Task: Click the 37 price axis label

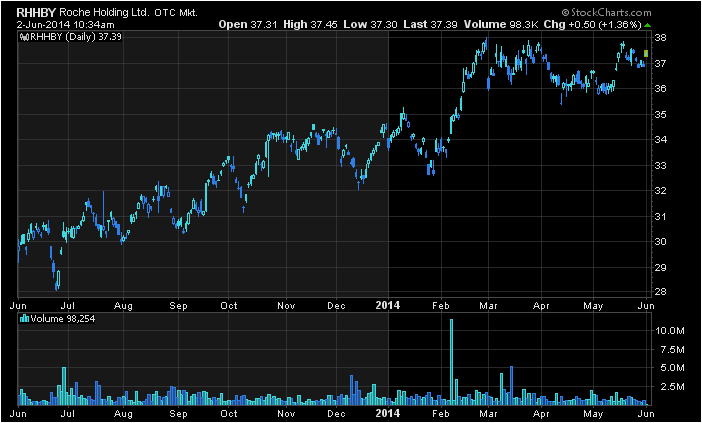Action: [x=661, y=64]
